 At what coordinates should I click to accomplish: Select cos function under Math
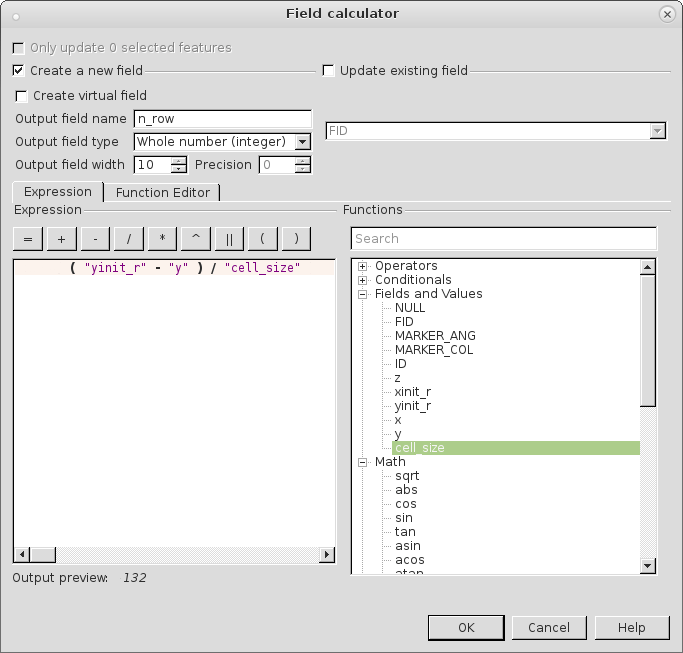pos(406,504)
